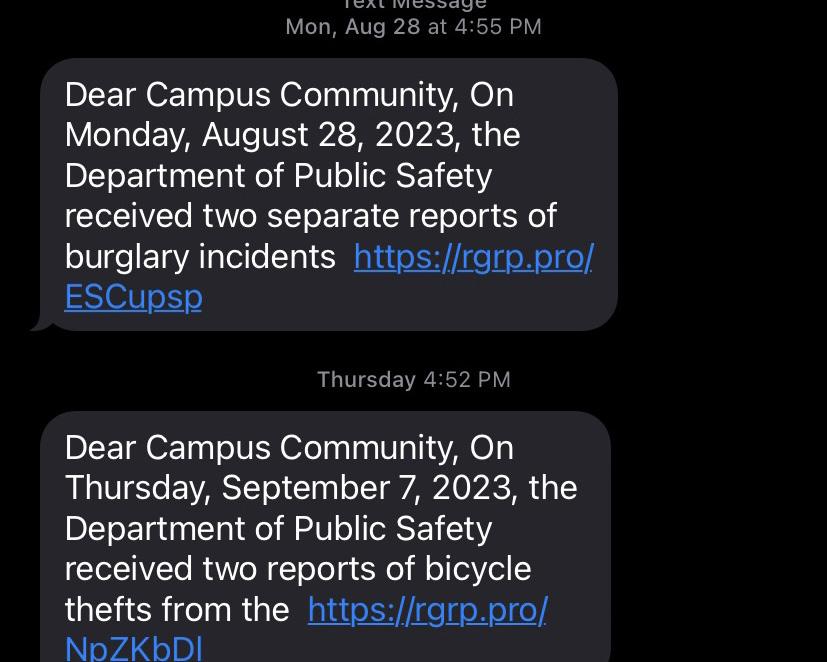Click "Department of Public Safety" in the bicycle message
The width and height of the screenshot is (827, 662).
point(278,529)
